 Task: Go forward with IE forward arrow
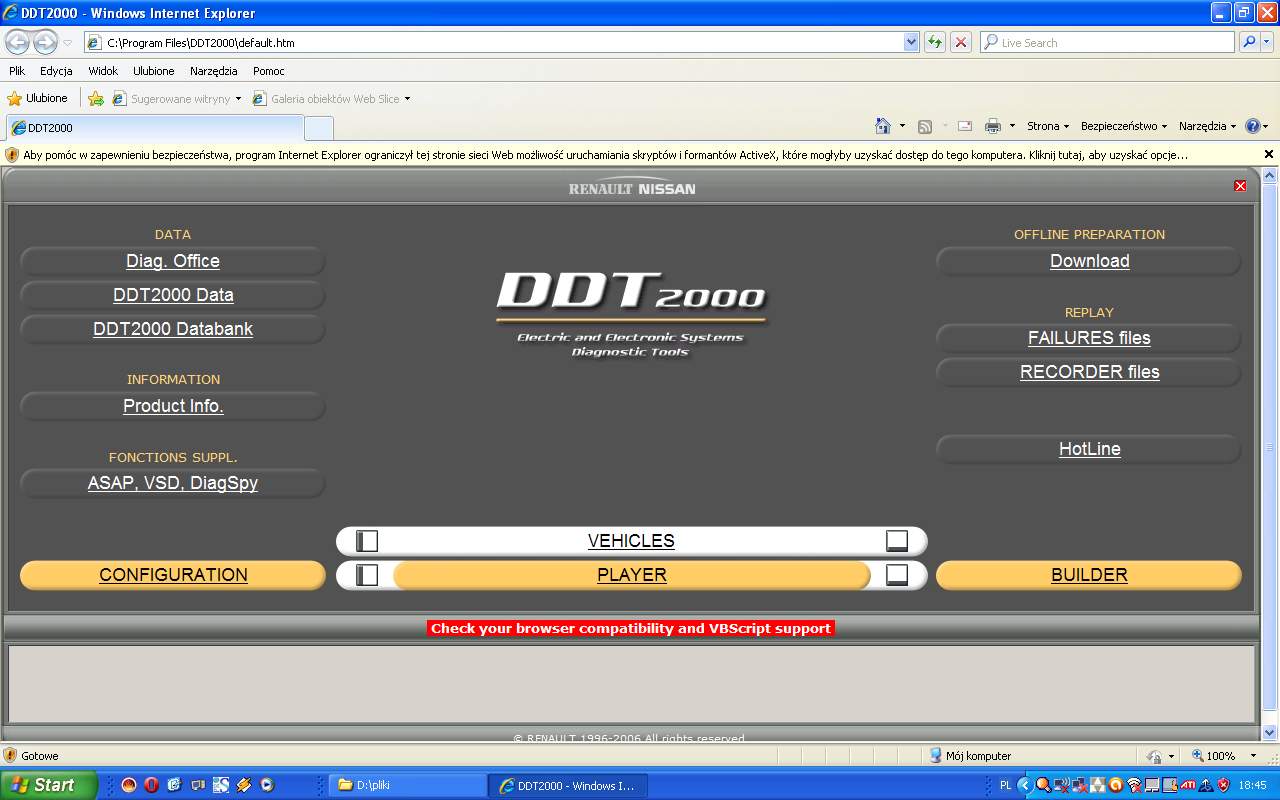coord(45,42)
